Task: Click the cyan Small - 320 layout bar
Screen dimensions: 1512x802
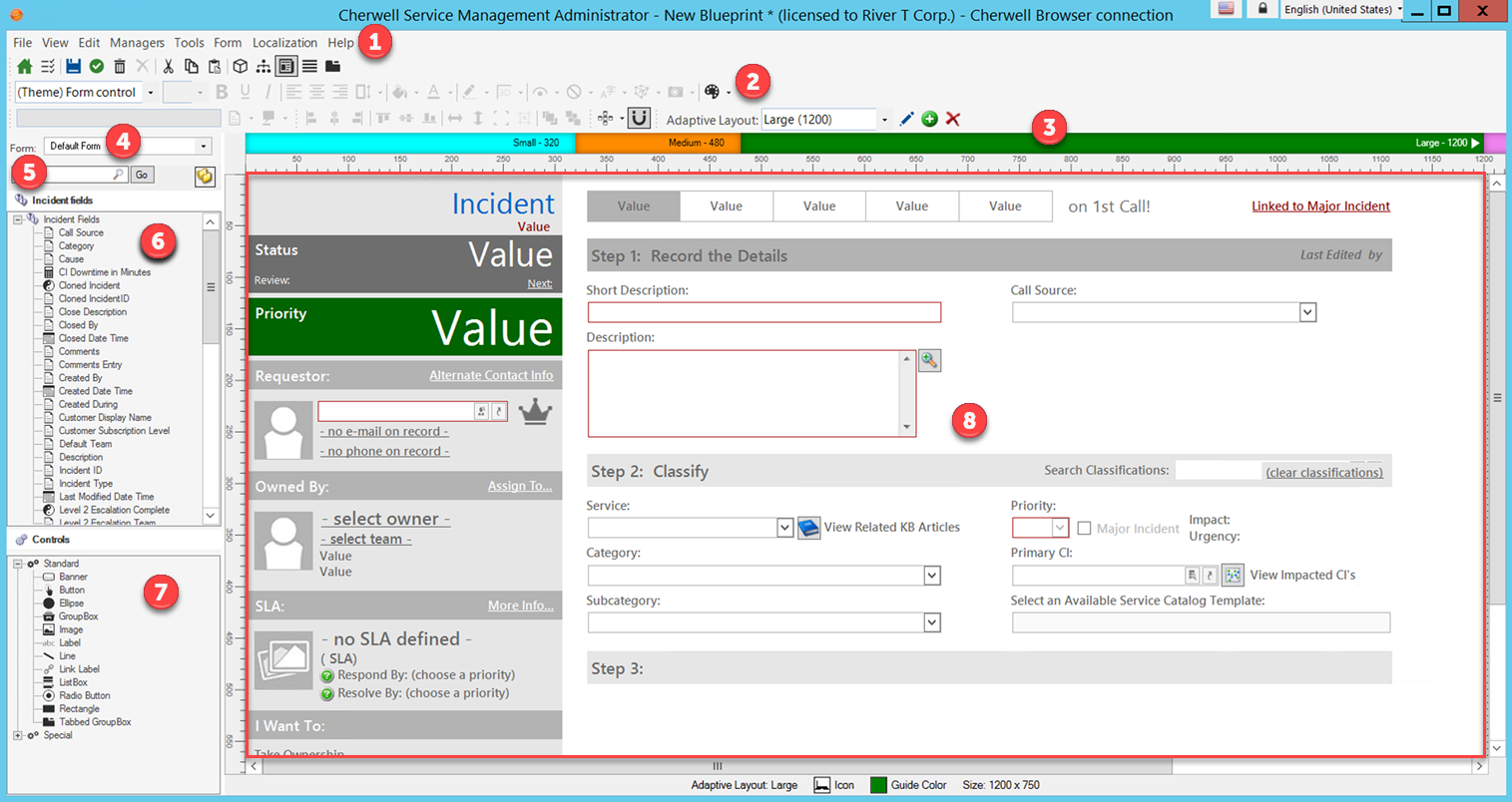Action: point(410,143)
